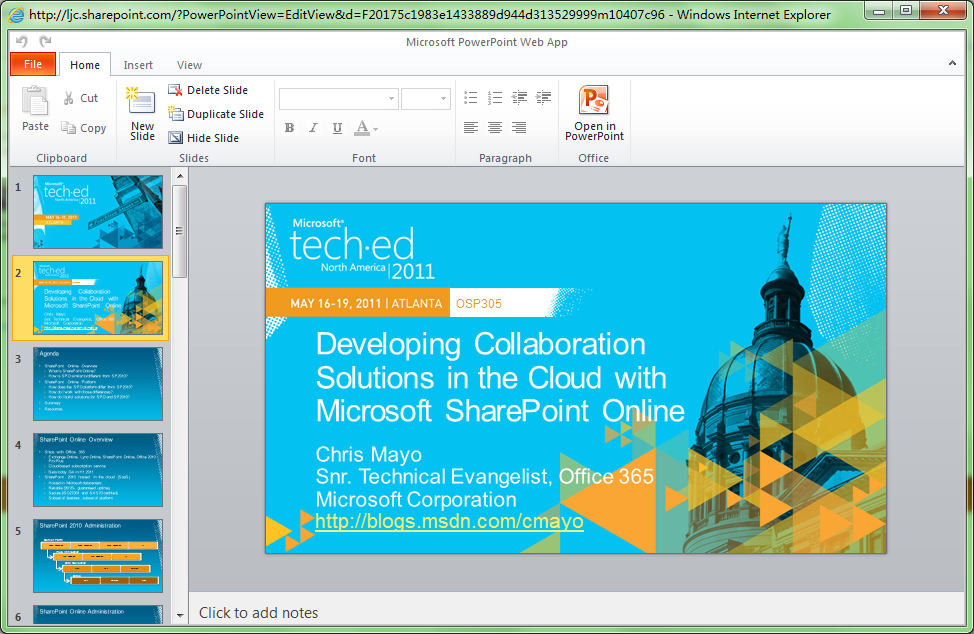The image size is (974, 634).
Task: Select slide 6 SharePoint Online Administration thumbnail
Action: 98,614
